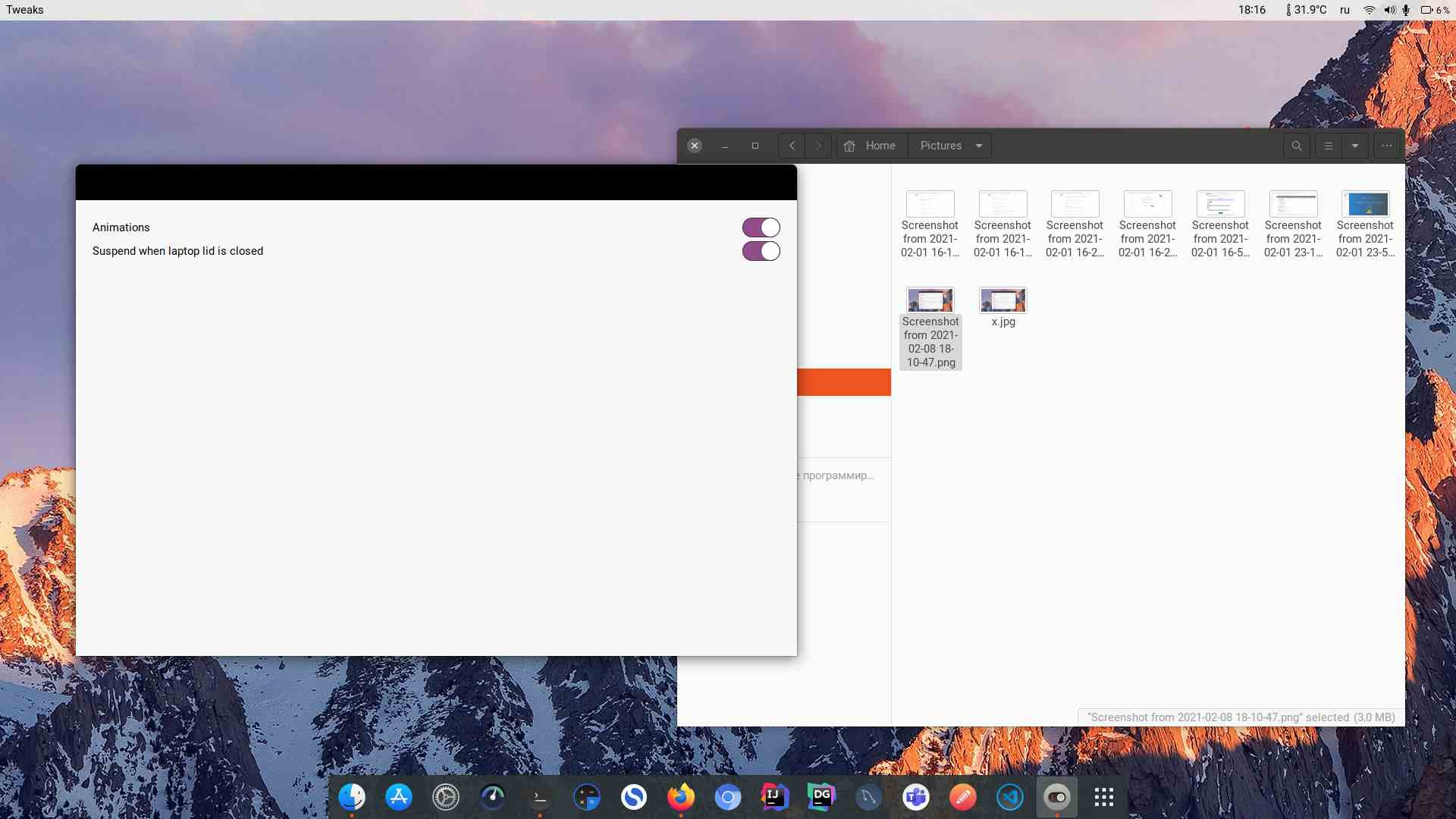Click the 'Animations' label text
Screen dimensions: 1456x819
pyautogui.click(x=121, y=227)
